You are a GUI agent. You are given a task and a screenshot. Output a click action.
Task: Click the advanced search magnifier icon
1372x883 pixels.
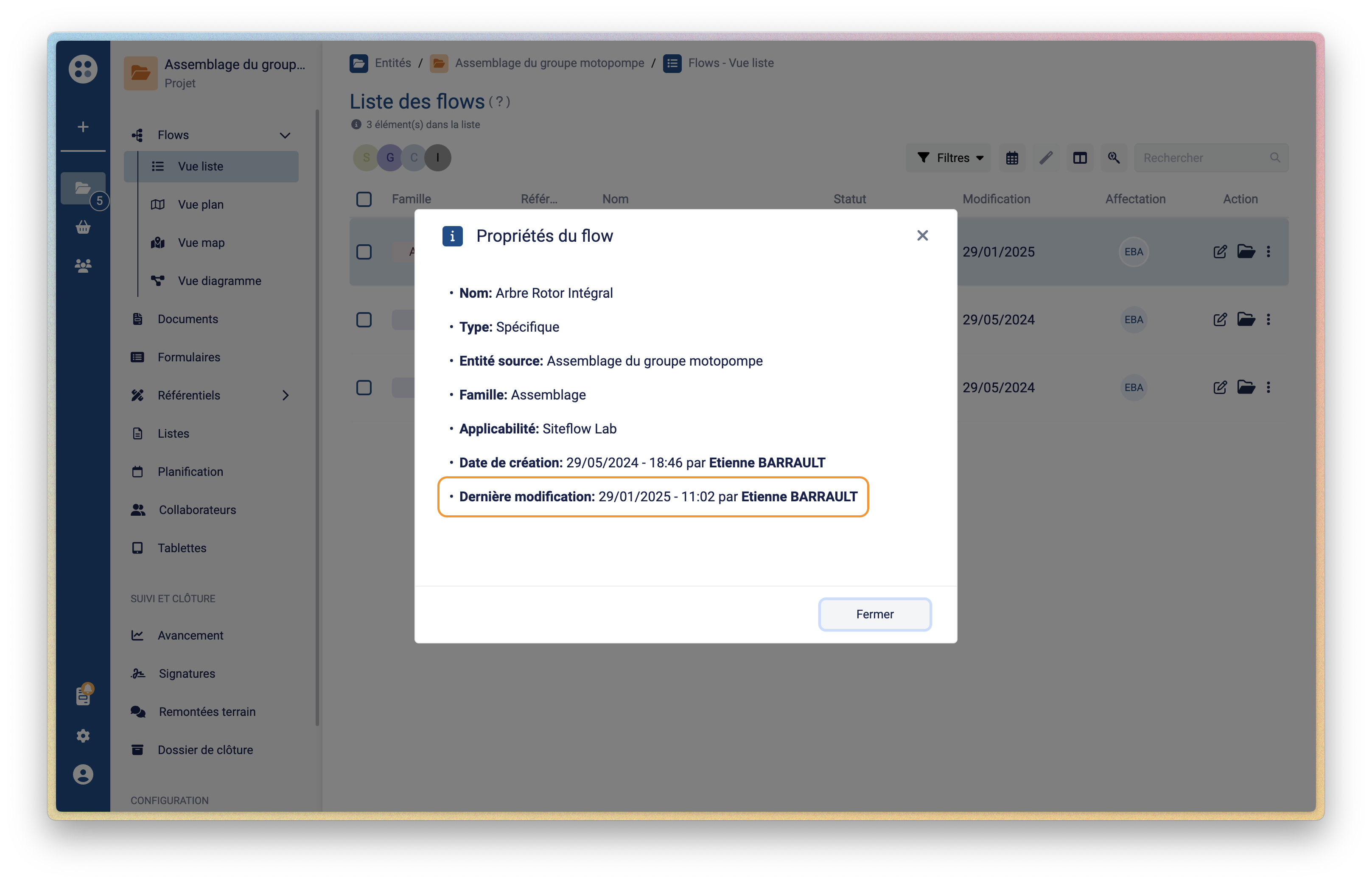(x=1113, y=158)
